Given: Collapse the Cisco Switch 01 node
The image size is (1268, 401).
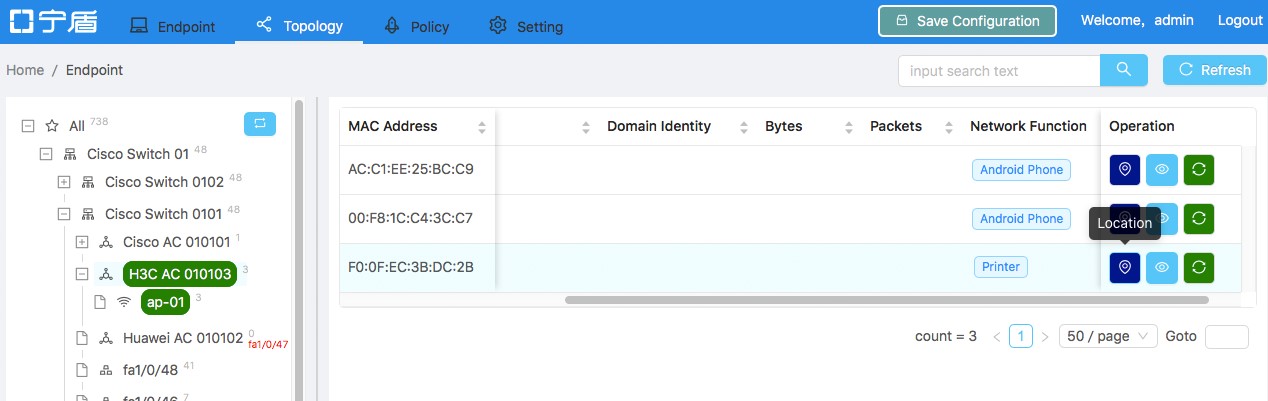Looking at the screenshot, I should click(x=46, y=154).
